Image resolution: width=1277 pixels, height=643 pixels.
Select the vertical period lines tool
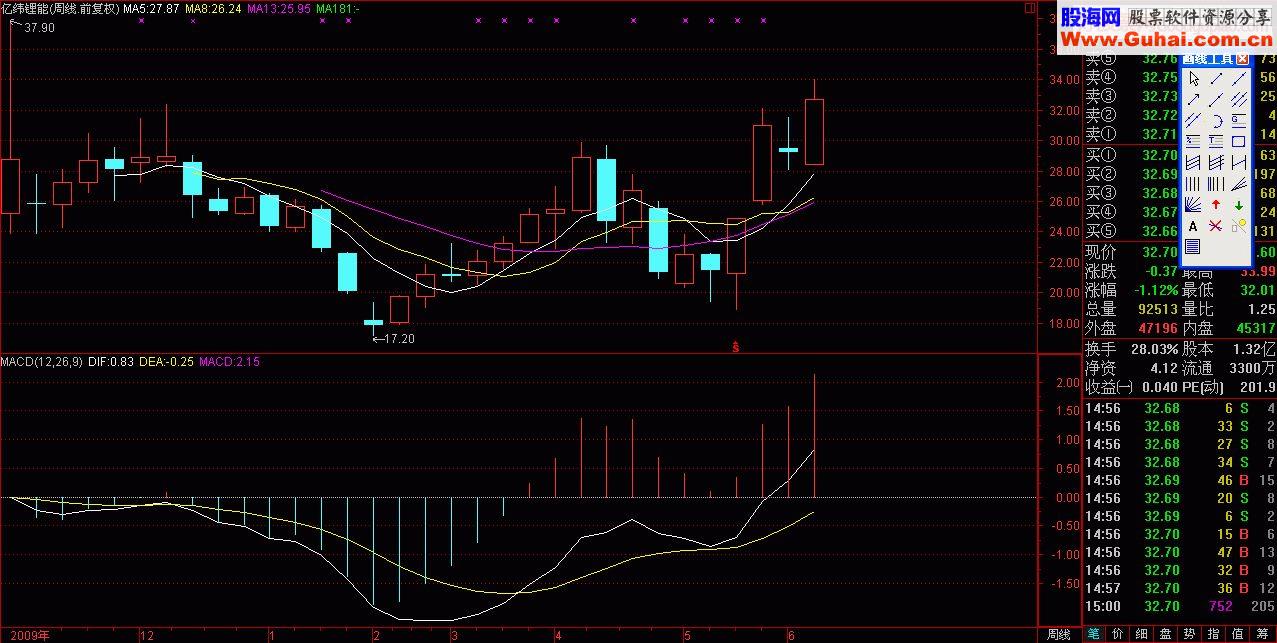(1193, 184)
